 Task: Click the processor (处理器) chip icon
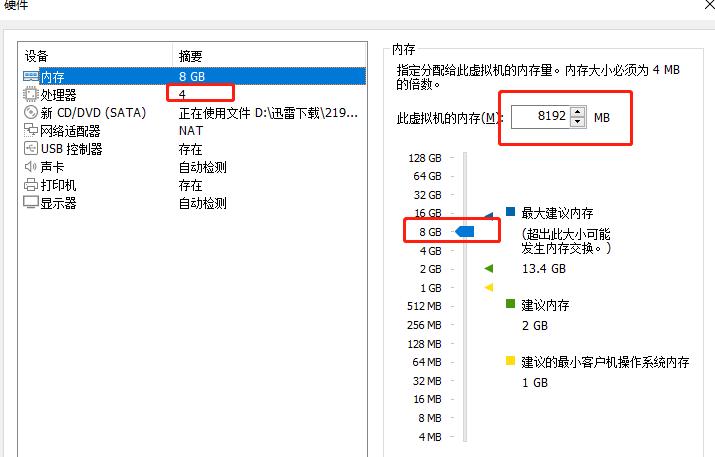[31, 94]
